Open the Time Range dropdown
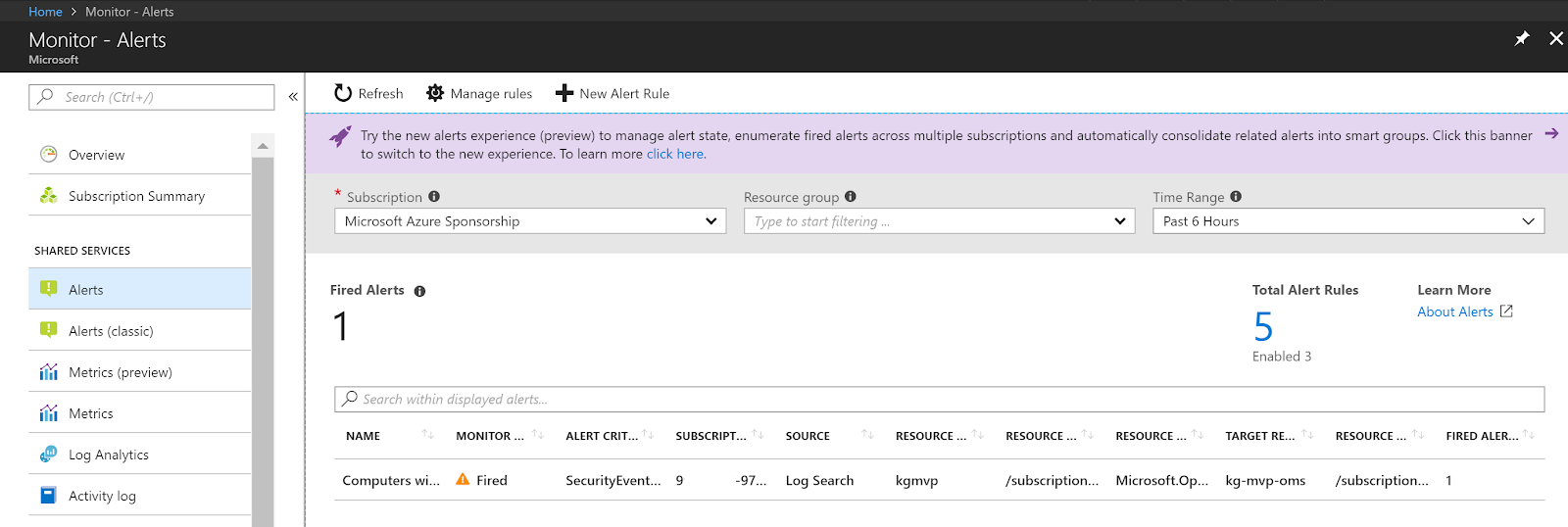The image size is (1568, 527). (1348, 221)
